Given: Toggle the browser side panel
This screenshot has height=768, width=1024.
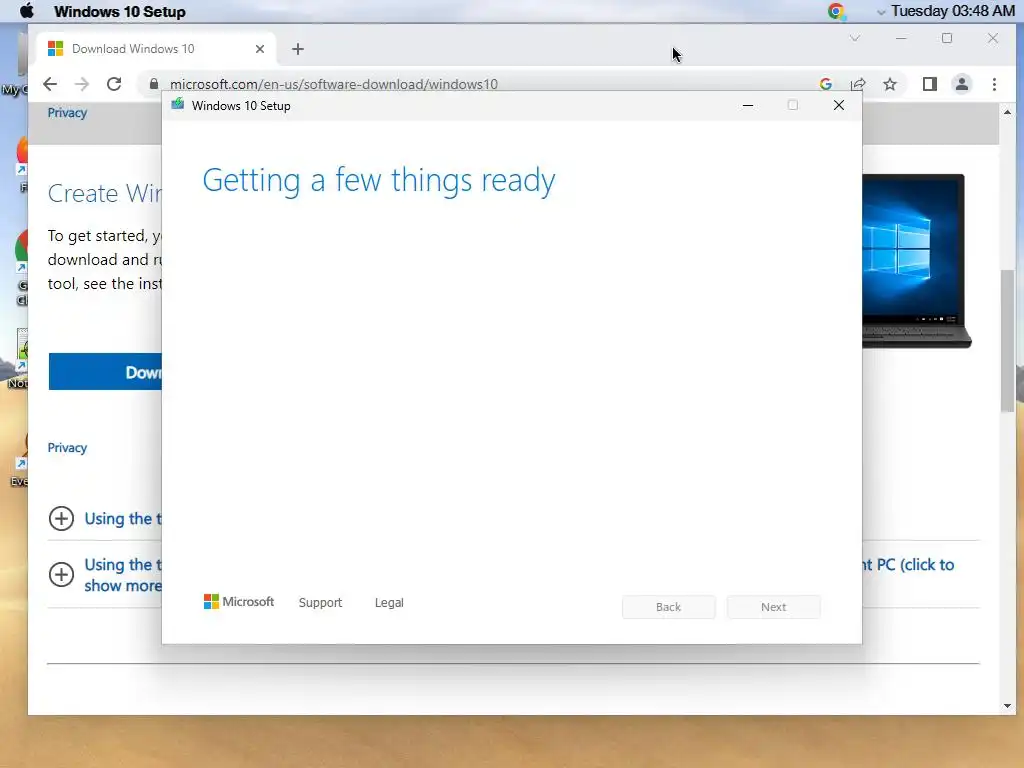Looking at the screenshot, I should coord(930,84).
